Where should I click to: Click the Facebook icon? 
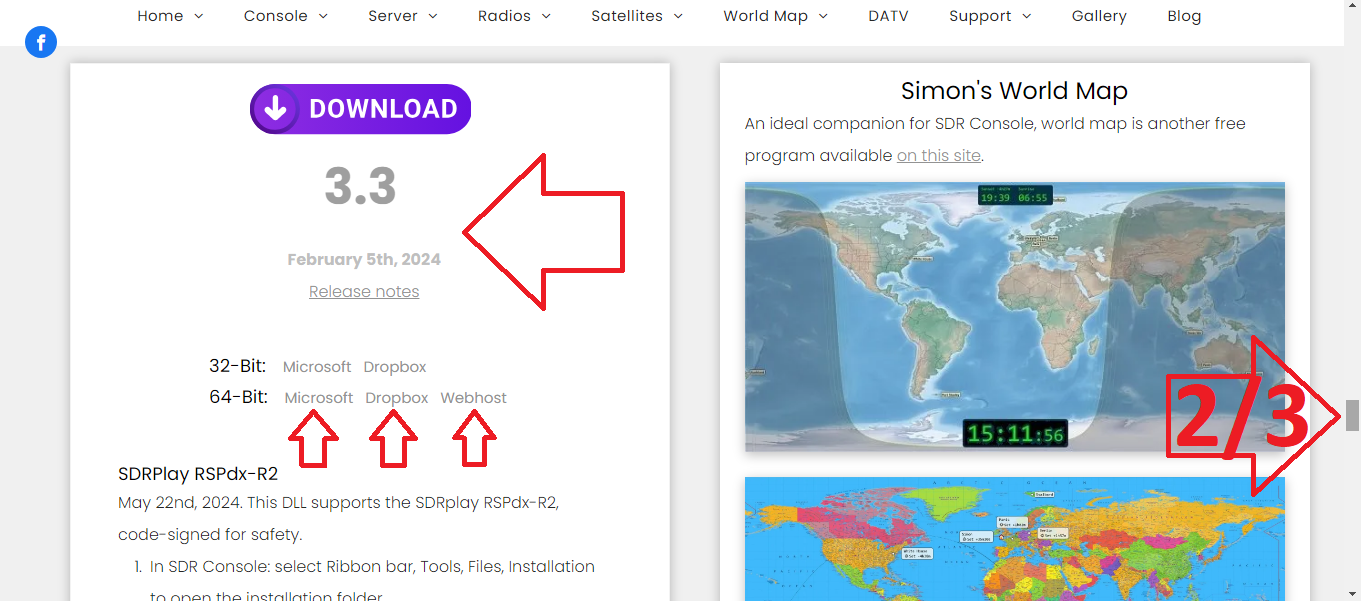(x=41, y=42)
